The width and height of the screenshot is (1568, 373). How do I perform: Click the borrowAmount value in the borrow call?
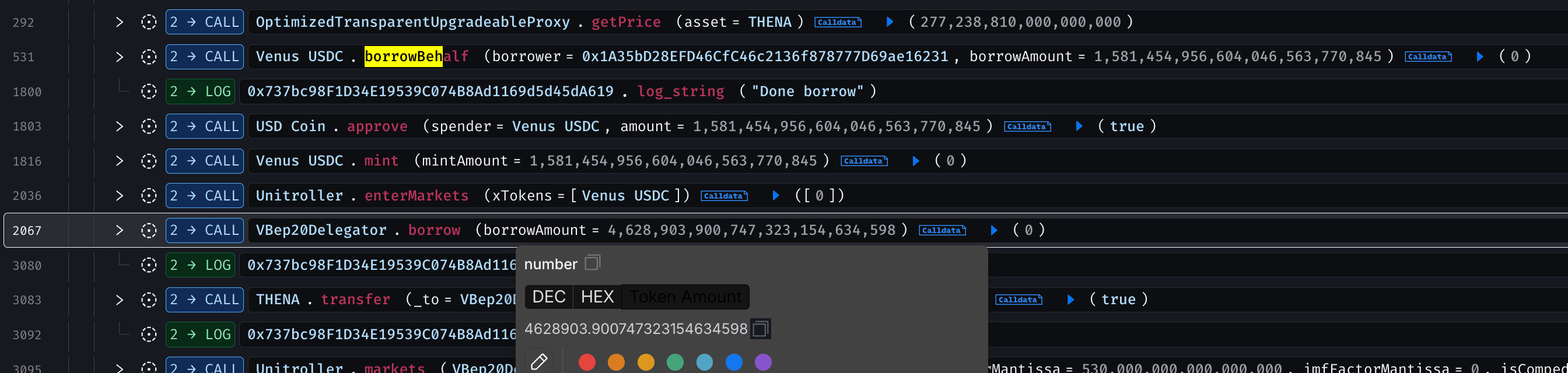[x=751, y=231]
